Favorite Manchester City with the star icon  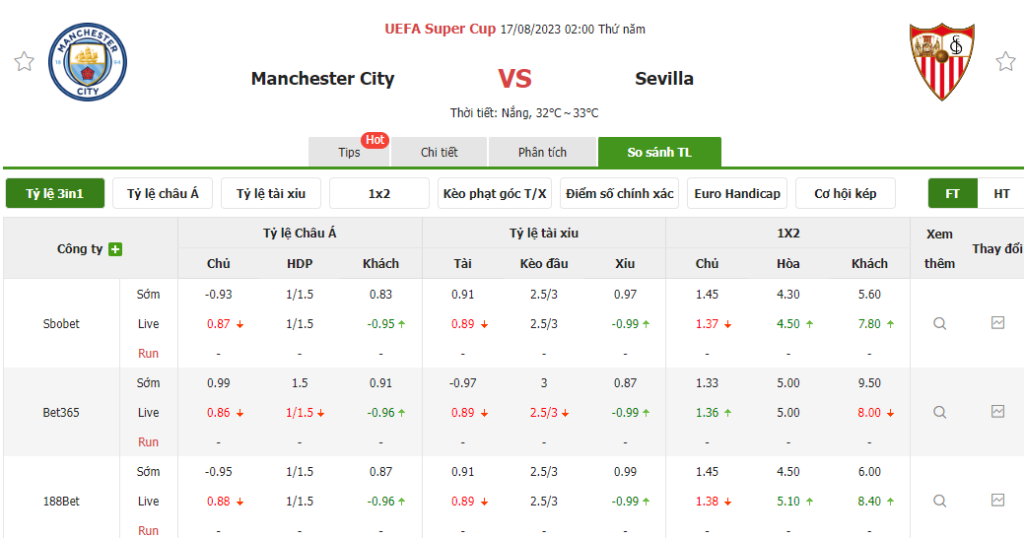[x=24, y=62]
